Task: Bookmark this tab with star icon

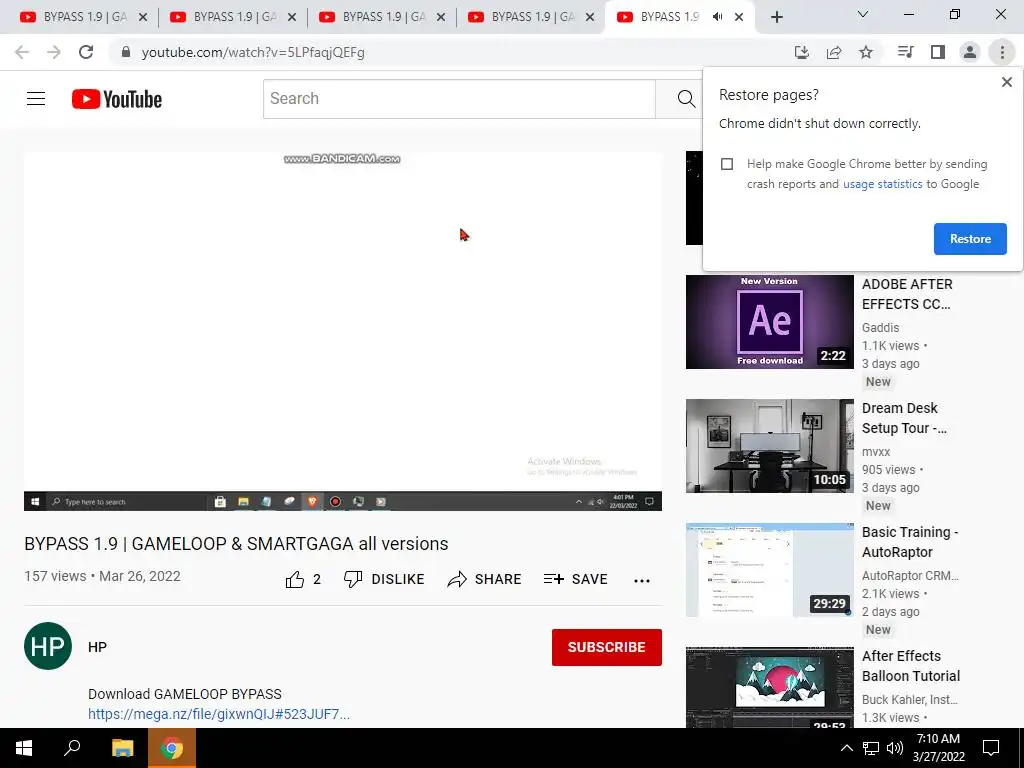Action: click(866, 52)
